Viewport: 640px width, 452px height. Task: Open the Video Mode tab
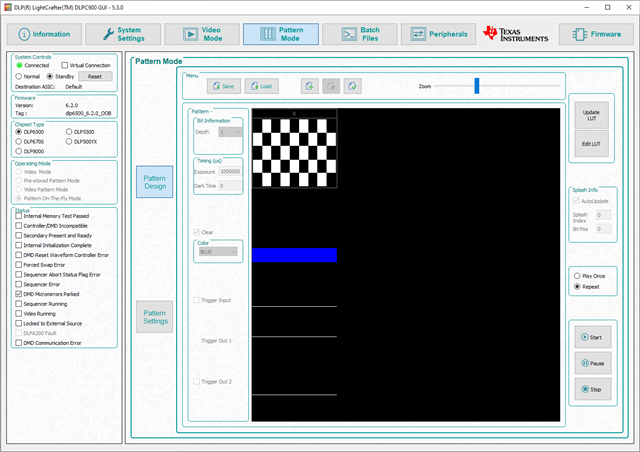click(x=202, y=34)
